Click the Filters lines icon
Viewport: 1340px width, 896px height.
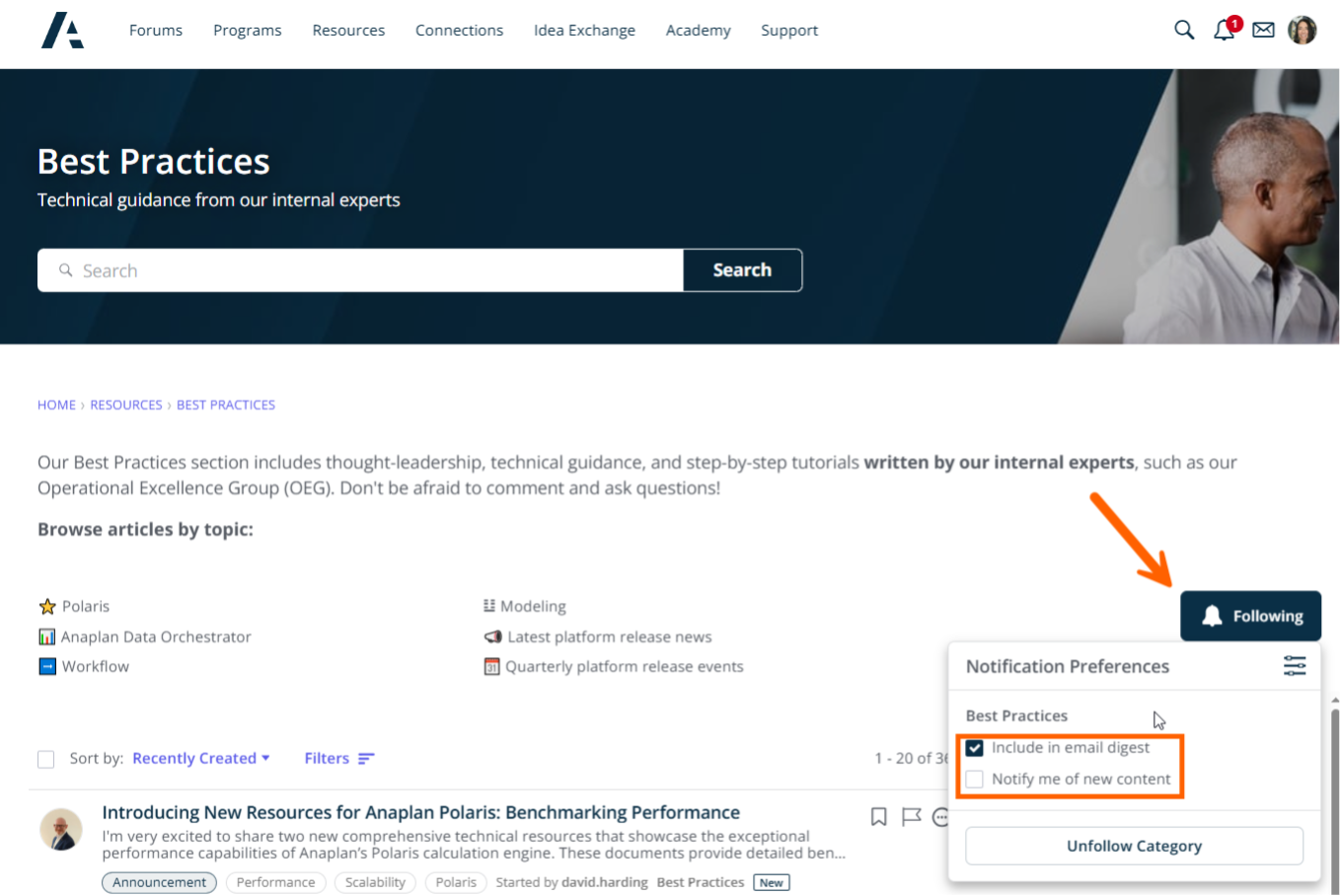(366, 759)
